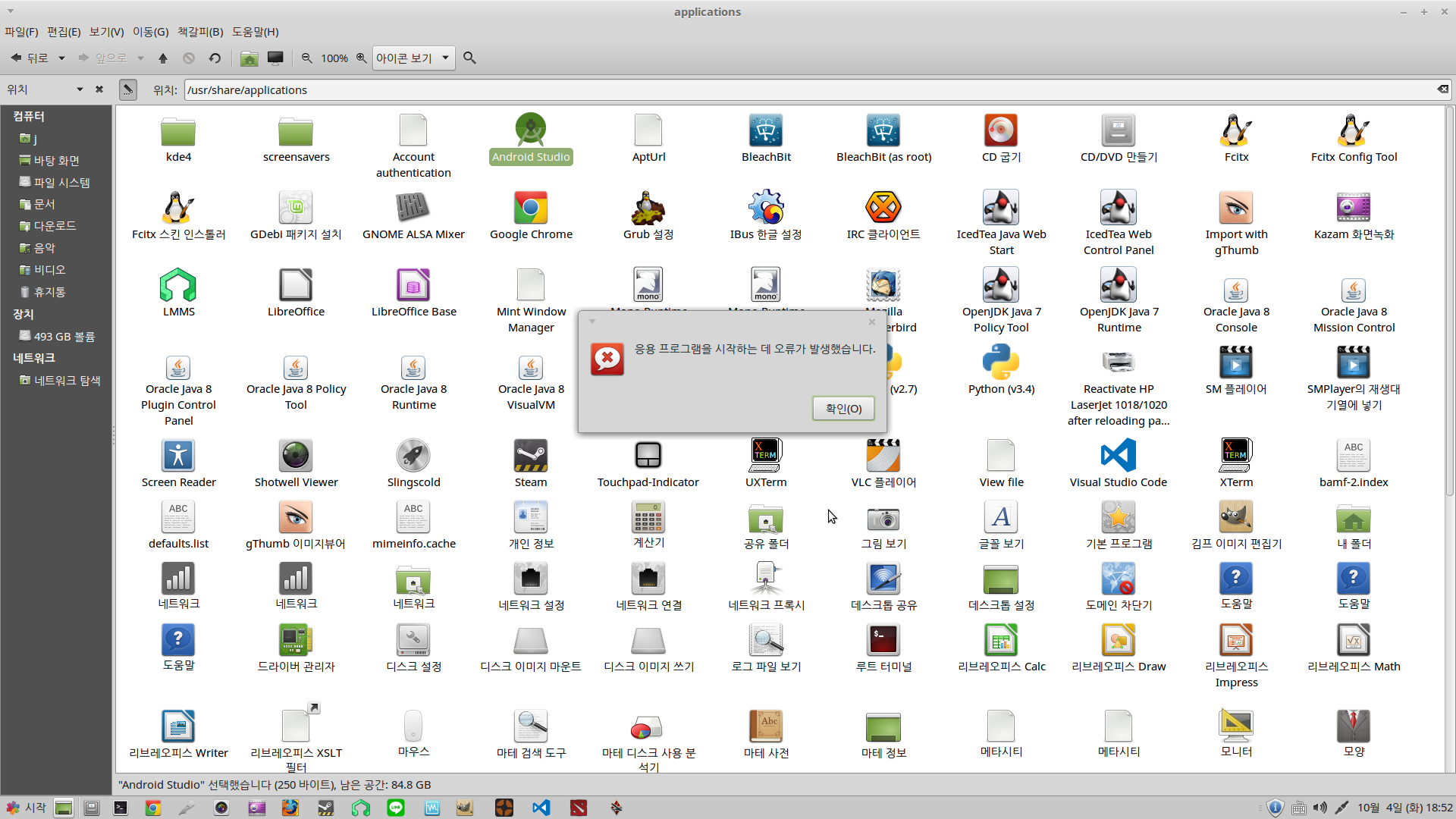Expand the back history dropdown arrow
This screenshot has width=1456, height=819.
point(61,58)
